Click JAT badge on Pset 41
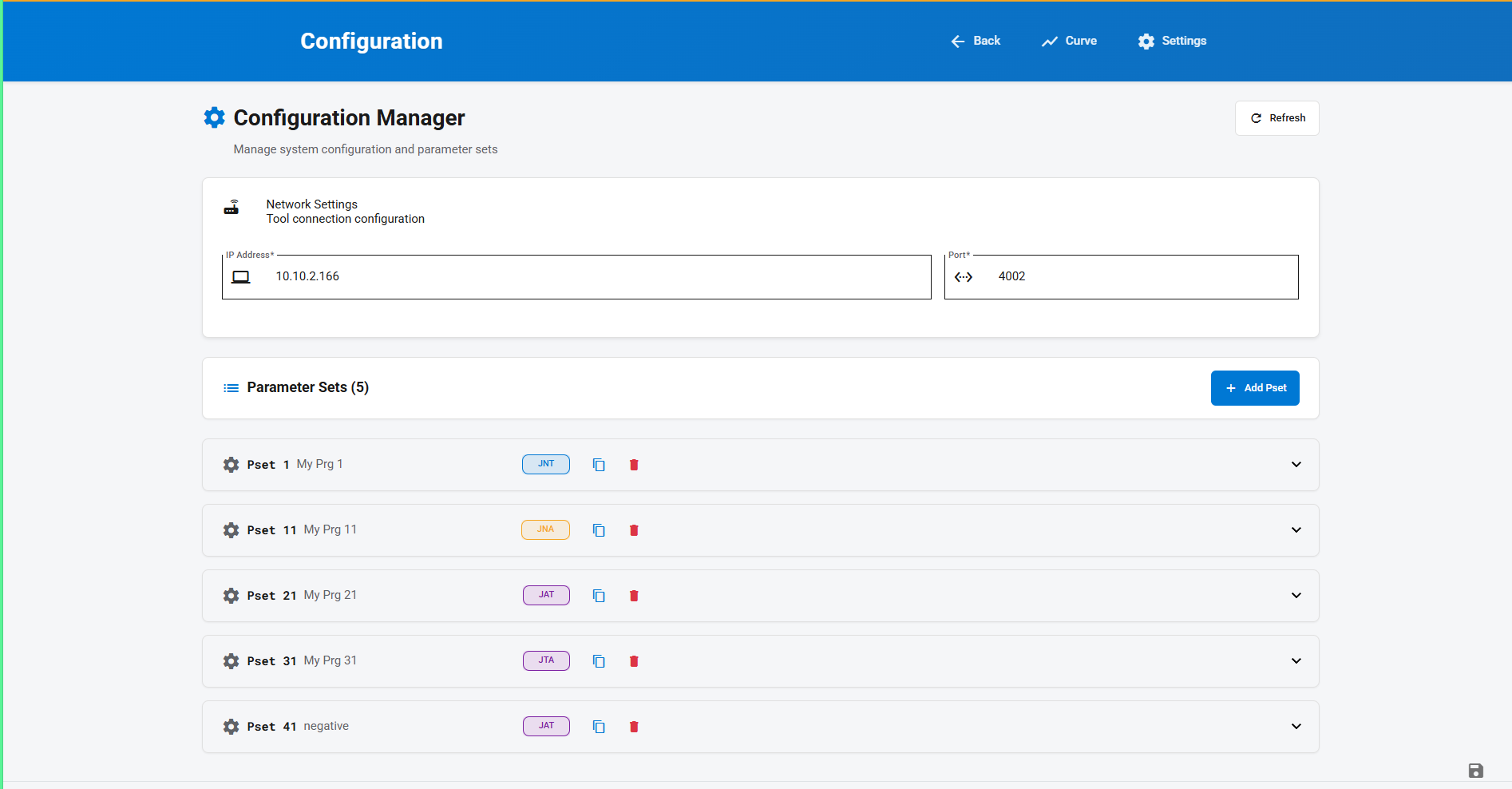This screenshot has width=1512, height=789. [546, 726]
